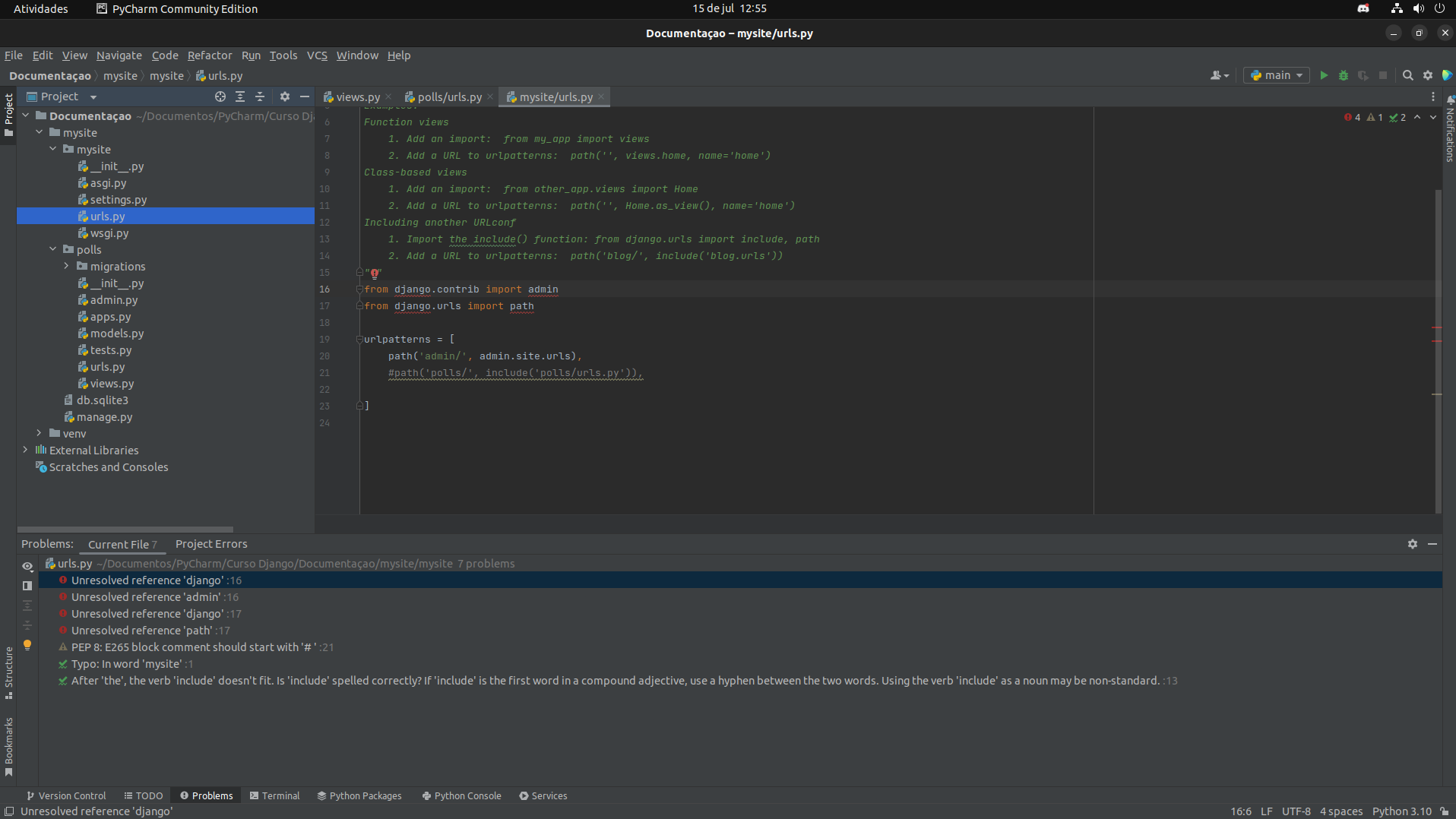Image resolution: width=1456 pixels, height=819 pixels.
Task: Open the code with me user icon
Action: 1219,75
